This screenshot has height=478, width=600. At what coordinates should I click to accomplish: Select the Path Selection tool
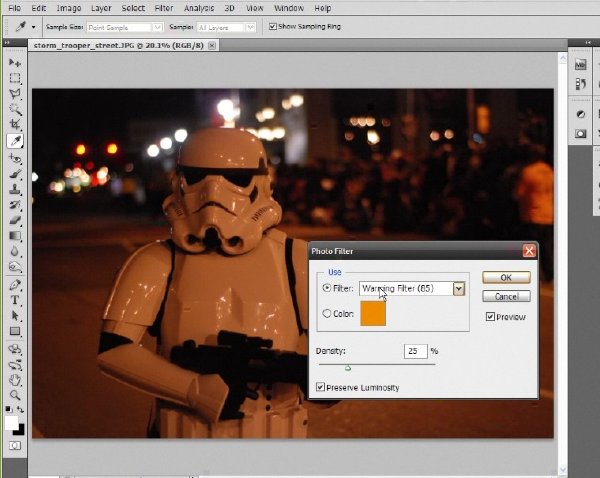click(x=15, y=316)
